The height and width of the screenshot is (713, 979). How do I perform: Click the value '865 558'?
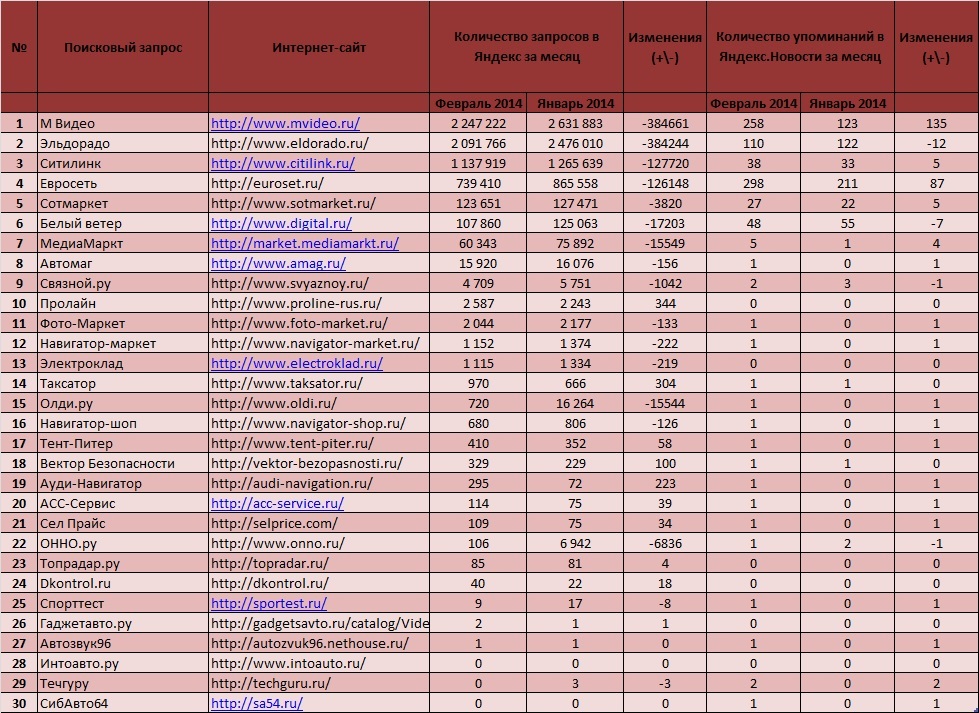[575, 183]
